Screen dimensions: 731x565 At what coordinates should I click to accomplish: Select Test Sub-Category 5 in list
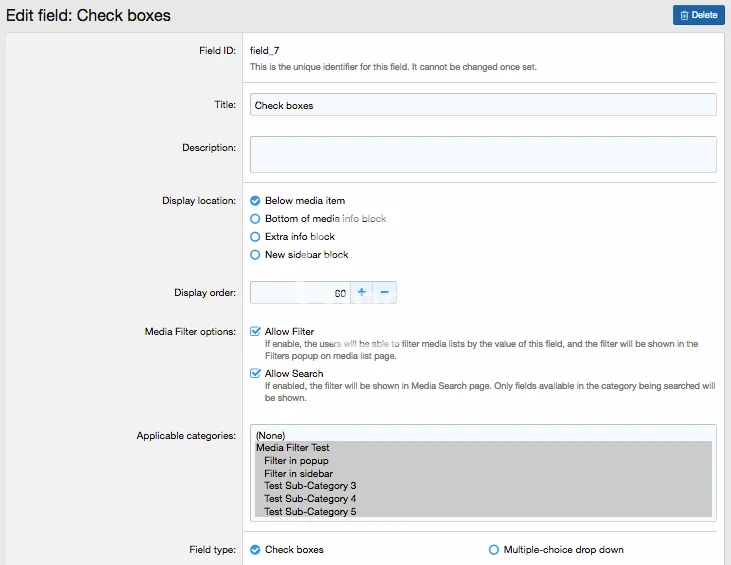point(310,512)
